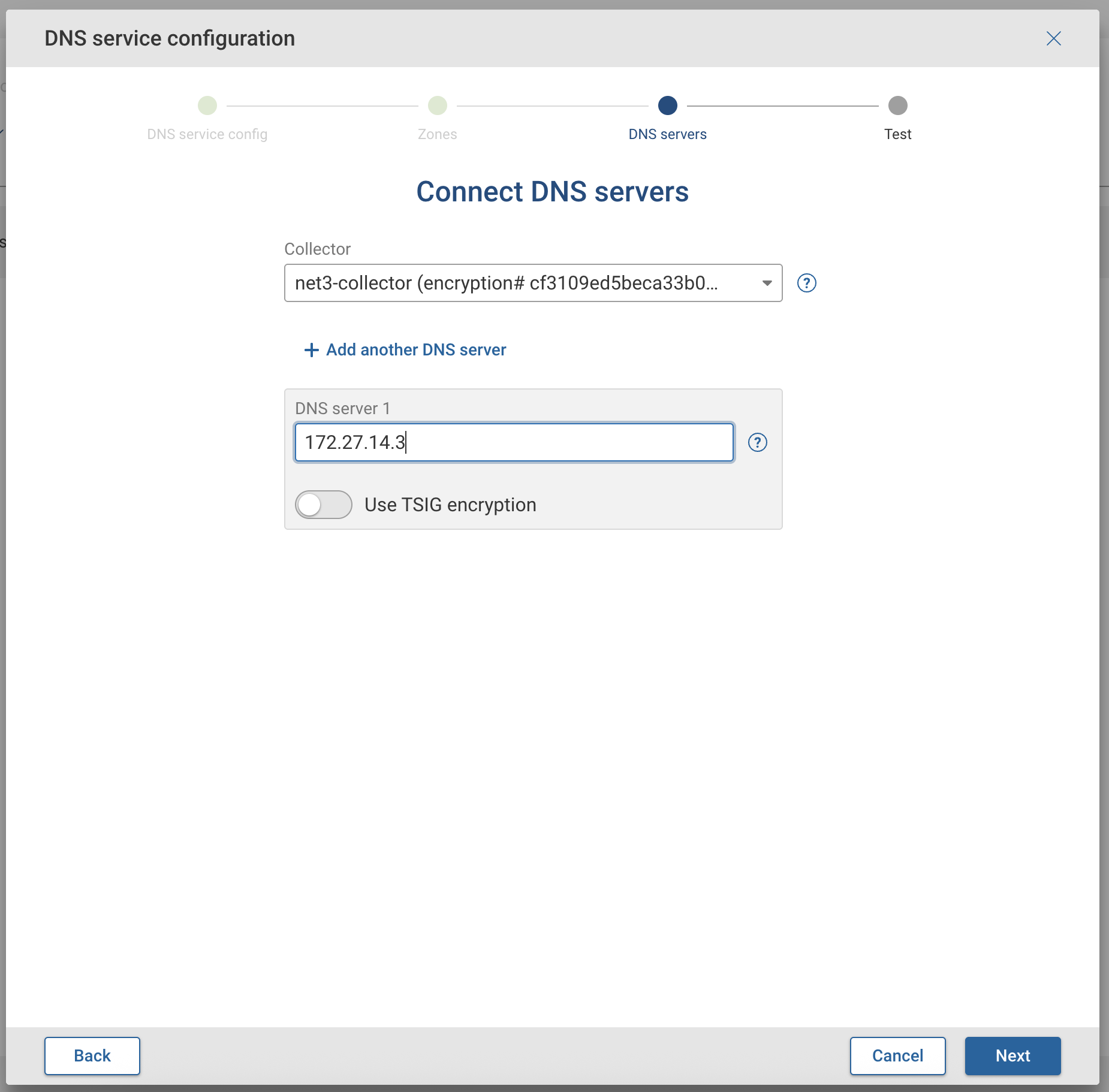
Task: Click the DNS service config step label
Action: coord(207,134)
